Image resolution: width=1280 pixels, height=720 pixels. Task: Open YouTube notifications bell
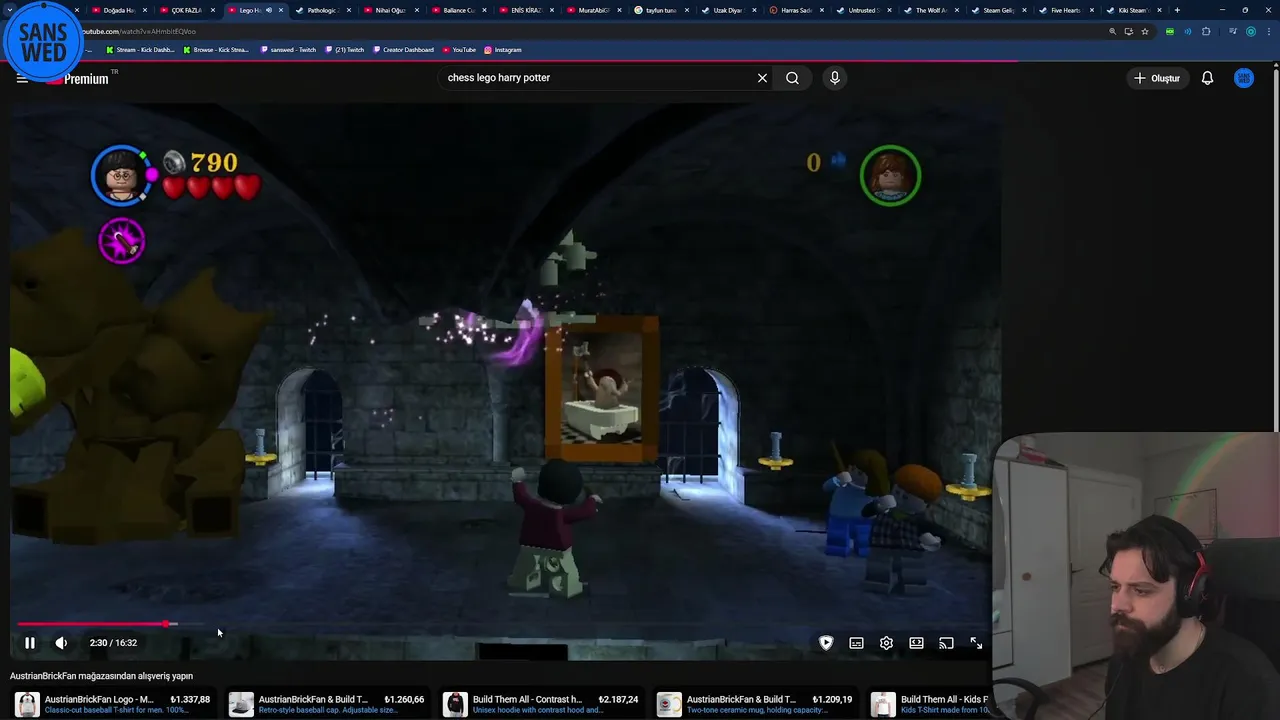[1207, 78]
